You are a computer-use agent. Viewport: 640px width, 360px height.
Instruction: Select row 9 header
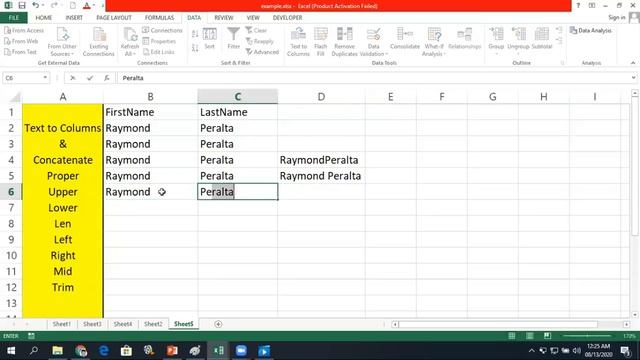(11, 240)
